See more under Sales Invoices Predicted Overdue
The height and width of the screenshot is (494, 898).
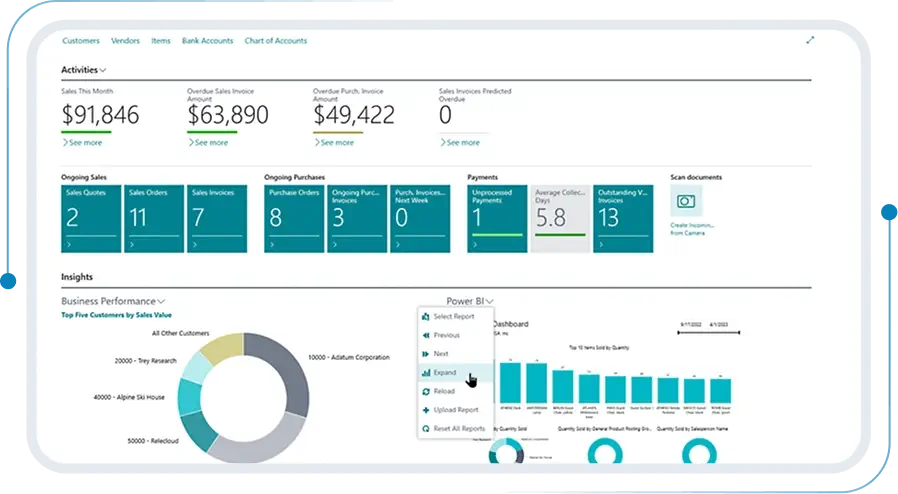click(x=460, y=143)
